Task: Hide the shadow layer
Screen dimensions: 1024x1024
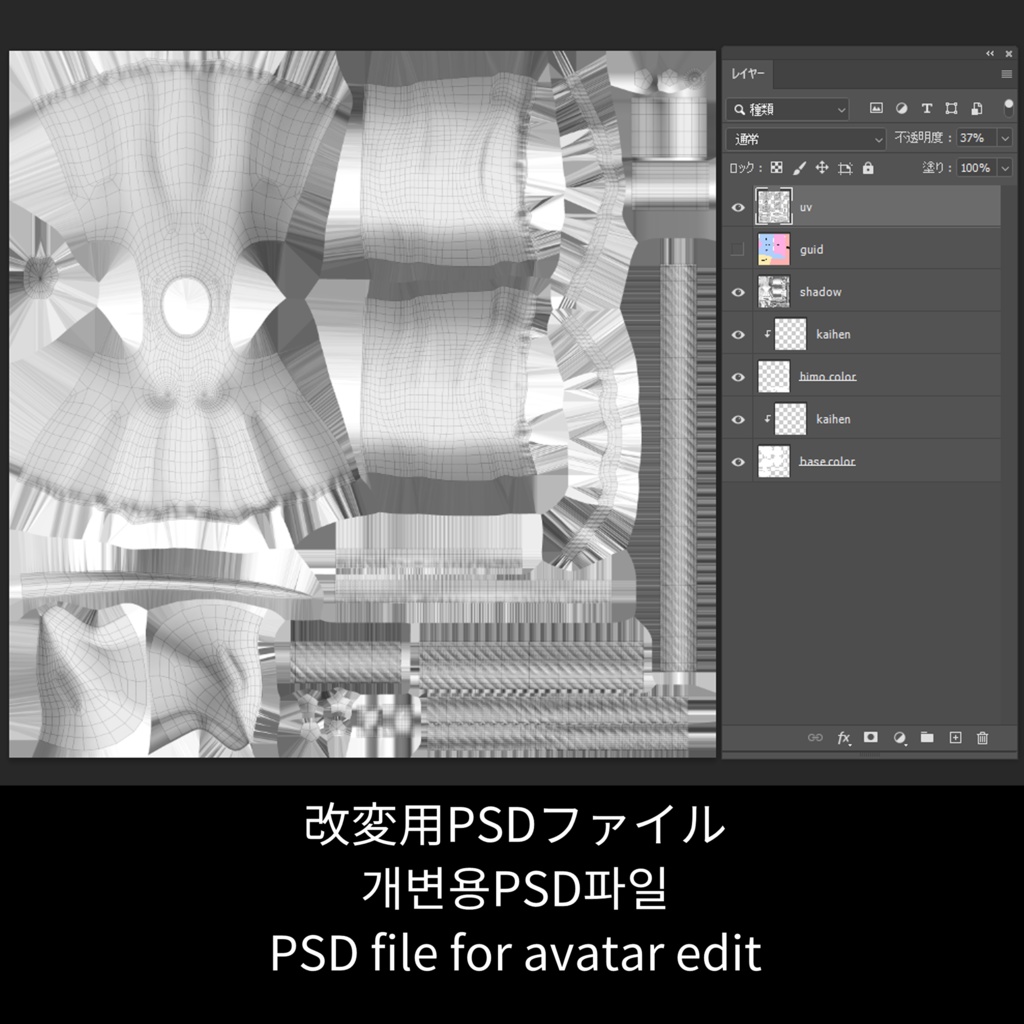Action: [738, 292]
